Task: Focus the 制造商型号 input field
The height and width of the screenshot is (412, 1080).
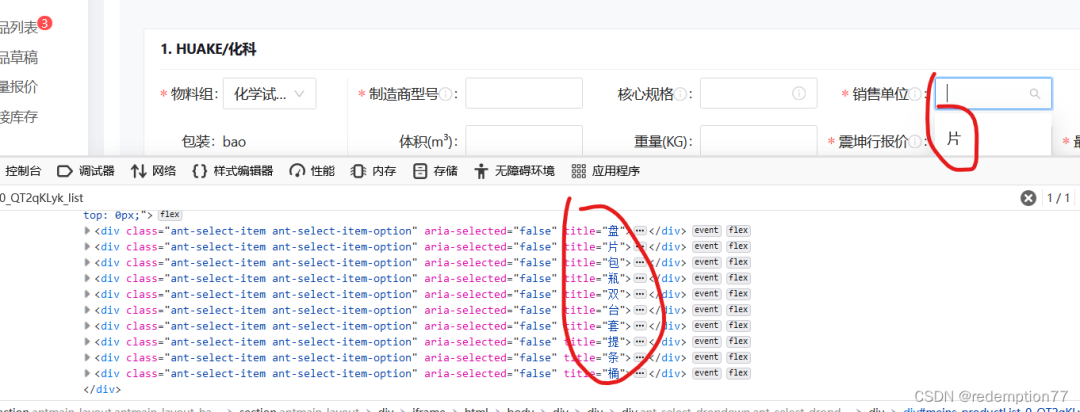Action: pyautogui.click(x=524, y=93)
